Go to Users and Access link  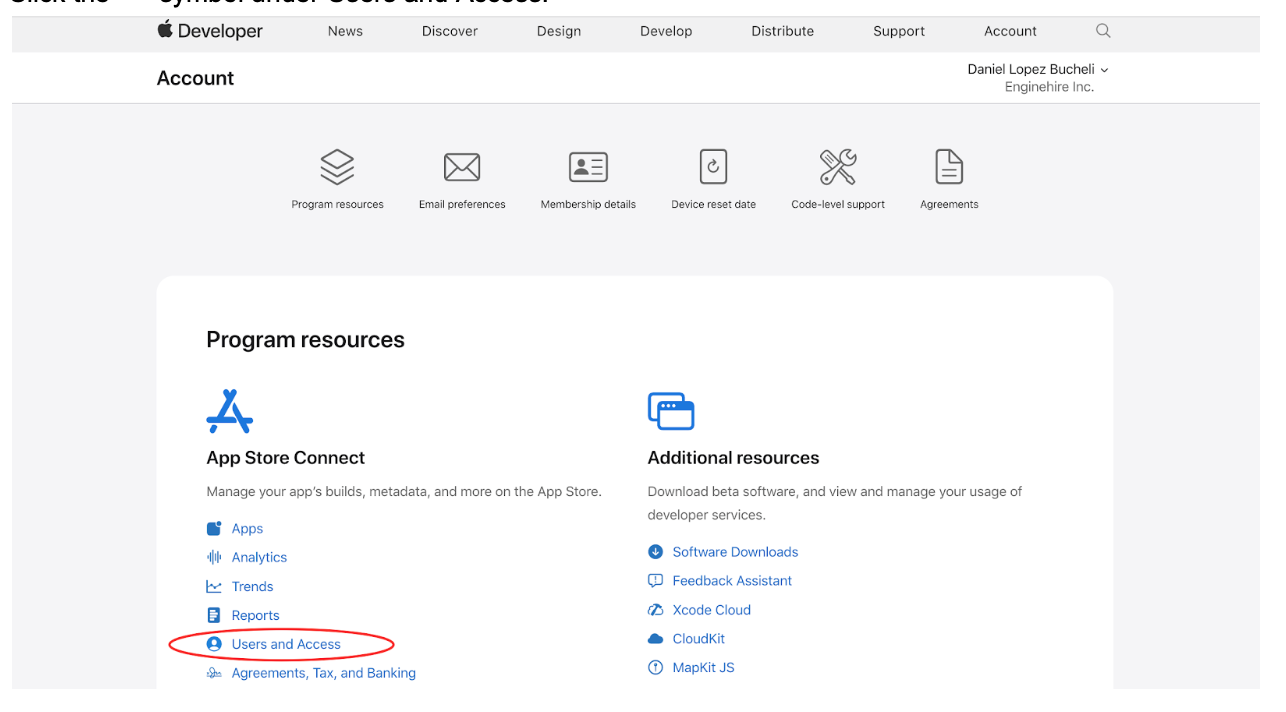pos(286,645)
